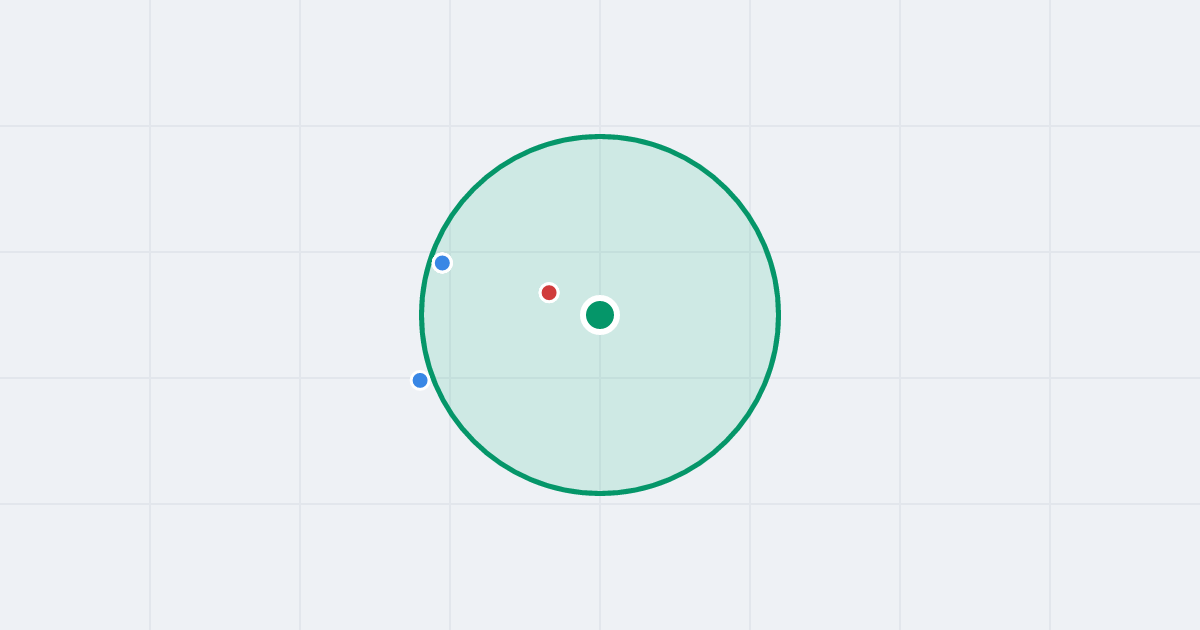The image size is (1200, 630).
Task: Click the empty grid cell in the top-left corner
Action: [75, 63]
